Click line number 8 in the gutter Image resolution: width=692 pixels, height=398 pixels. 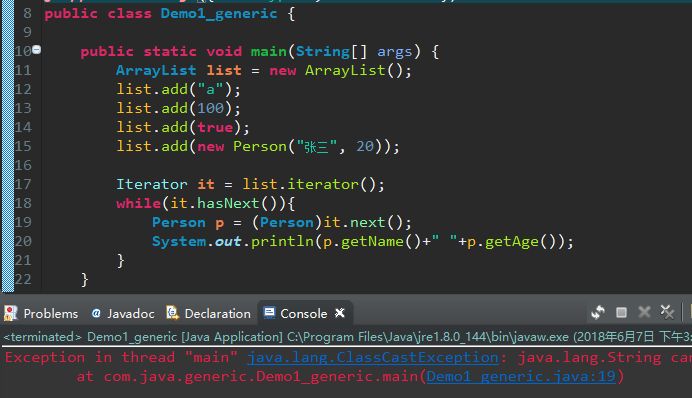pos(27,13)
